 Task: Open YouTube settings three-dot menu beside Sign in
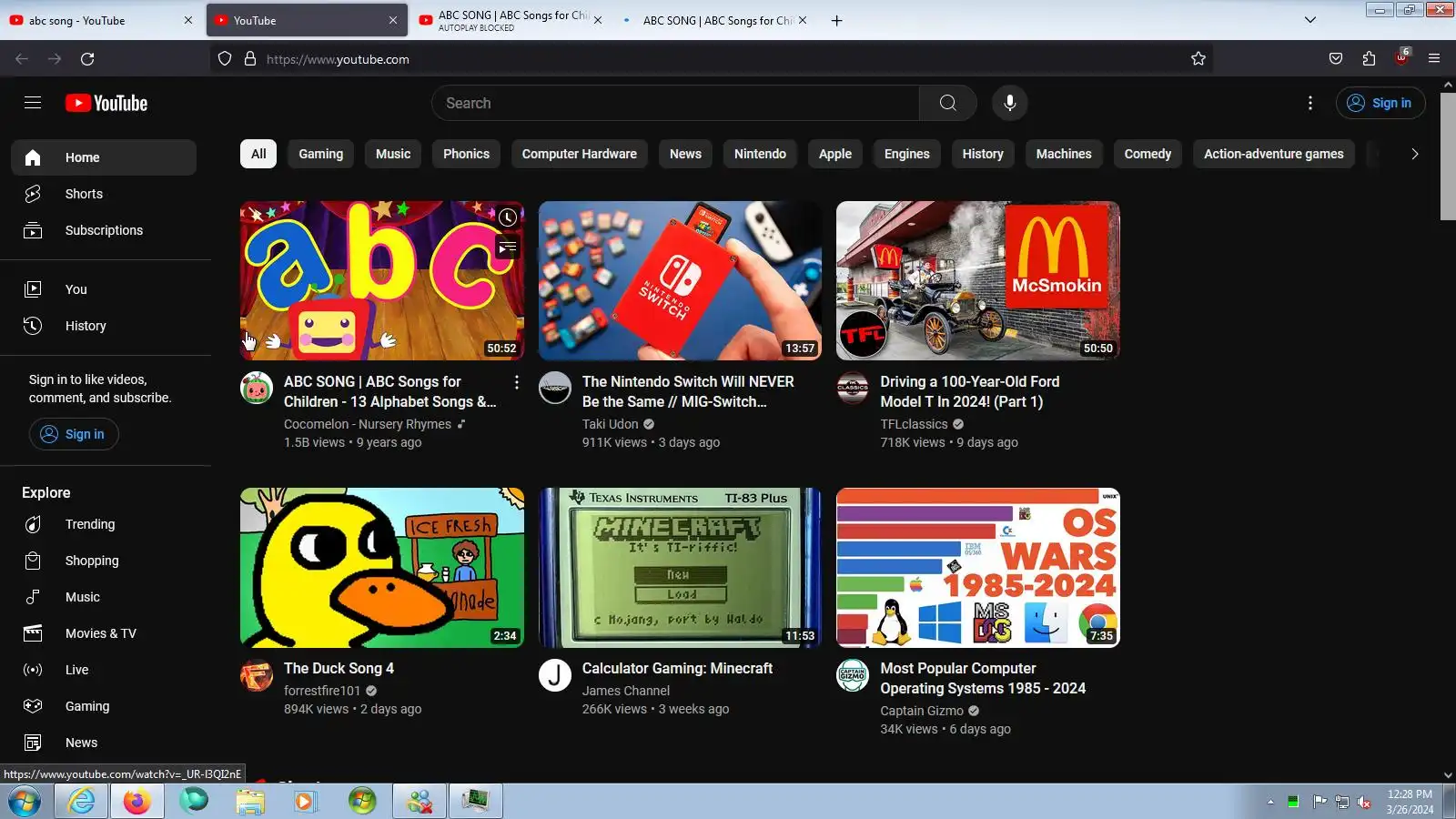tap(1310, 103)
